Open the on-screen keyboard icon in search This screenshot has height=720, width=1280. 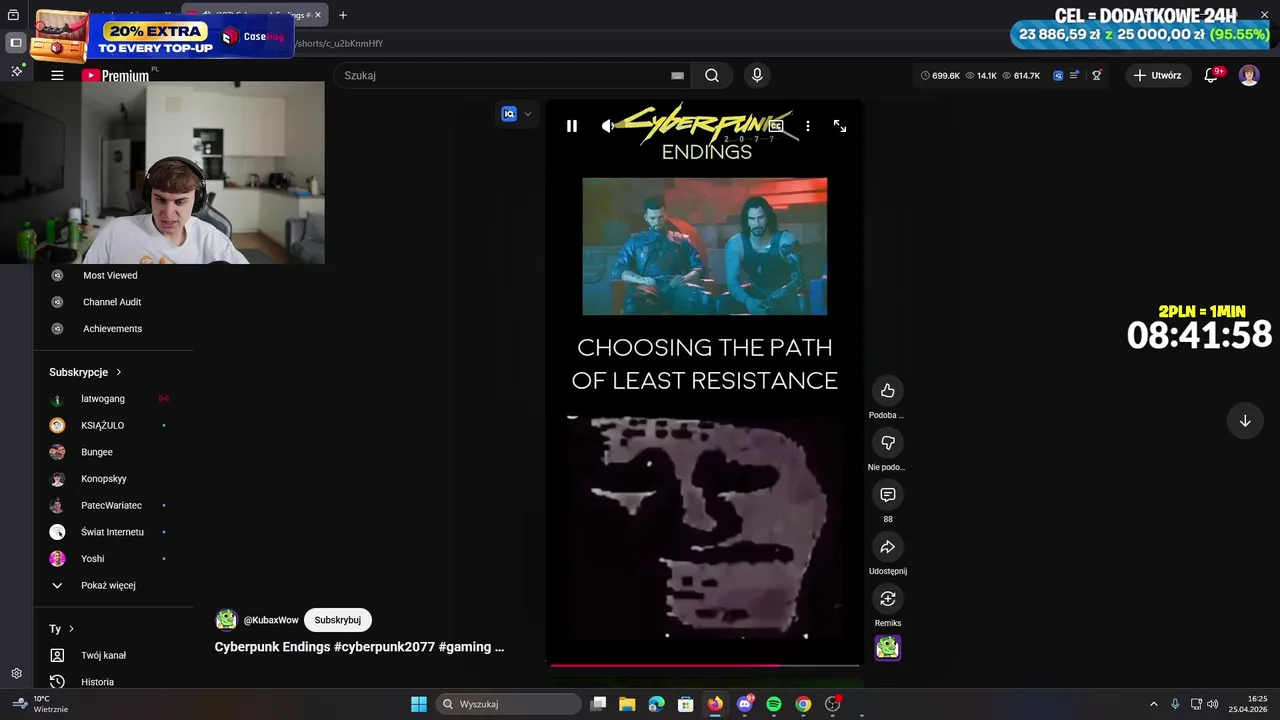pyautogui.click(x=677, y=75)
